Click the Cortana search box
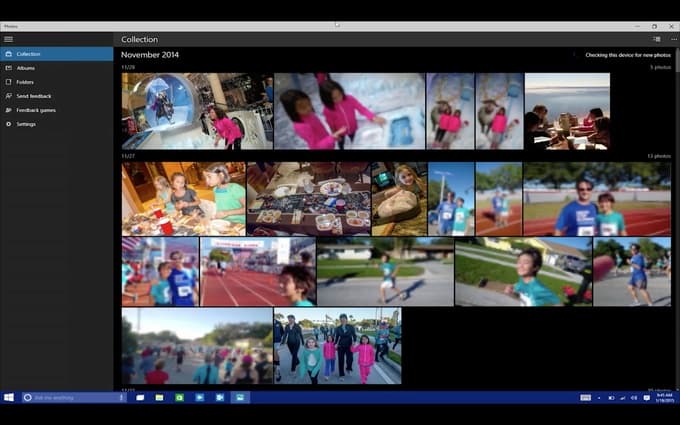 pyautogui.click(x=74, y=397)
